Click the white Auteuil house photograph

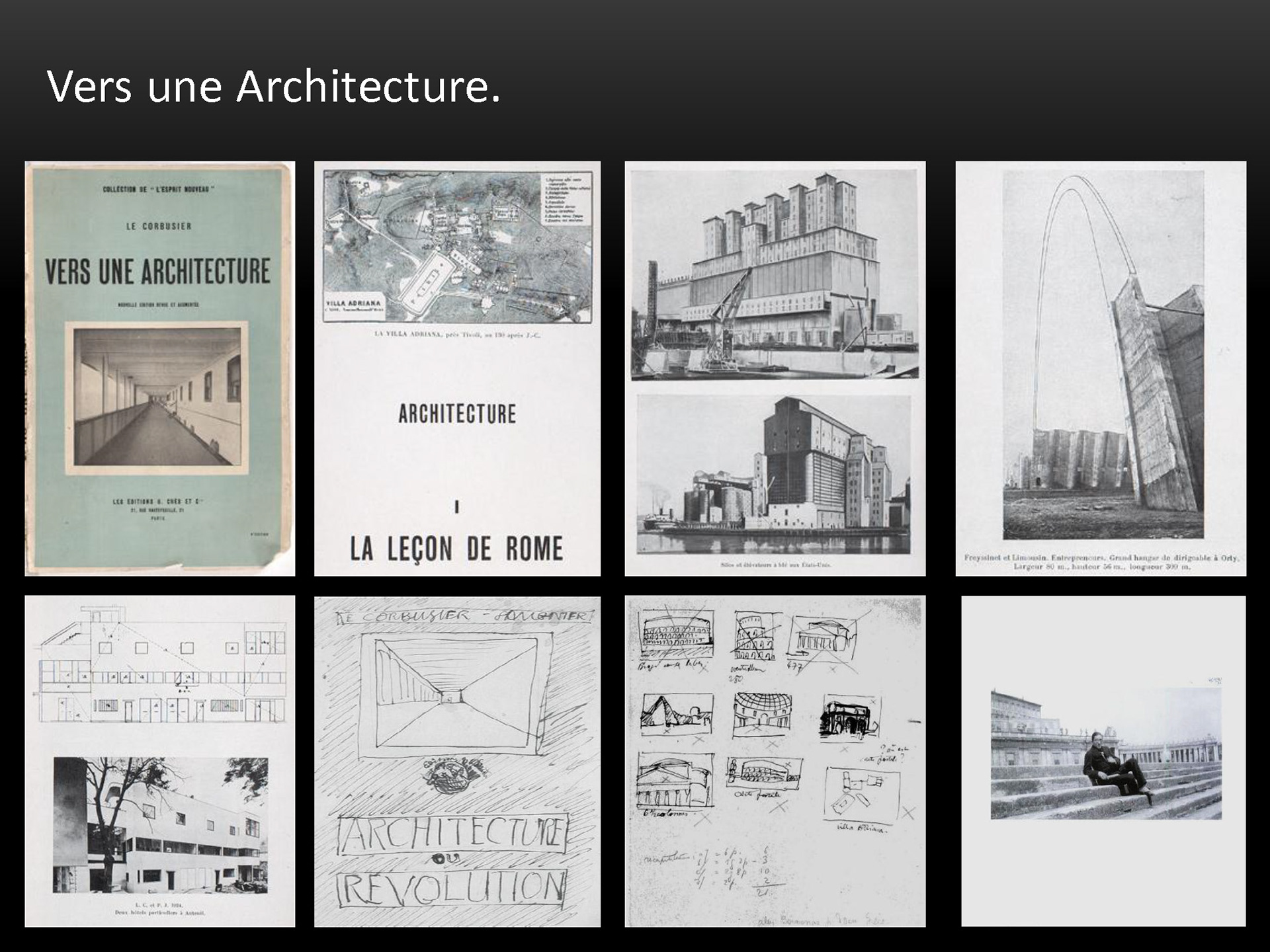coord(161,826)
